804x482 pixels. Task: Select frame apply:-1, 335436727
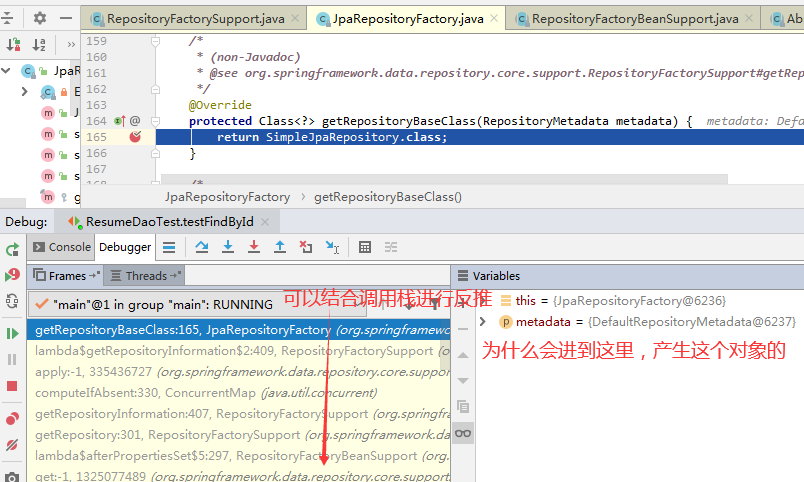point(238,372)
